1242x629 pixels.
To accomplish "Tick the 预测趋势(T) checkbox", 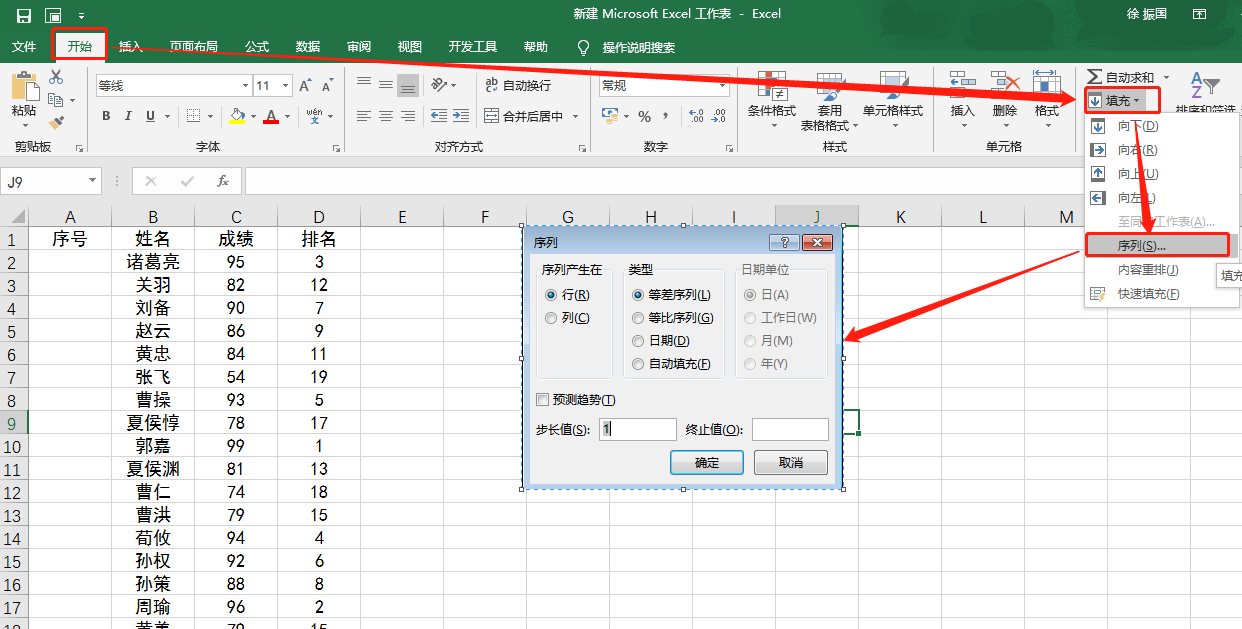I will (543, 400).
